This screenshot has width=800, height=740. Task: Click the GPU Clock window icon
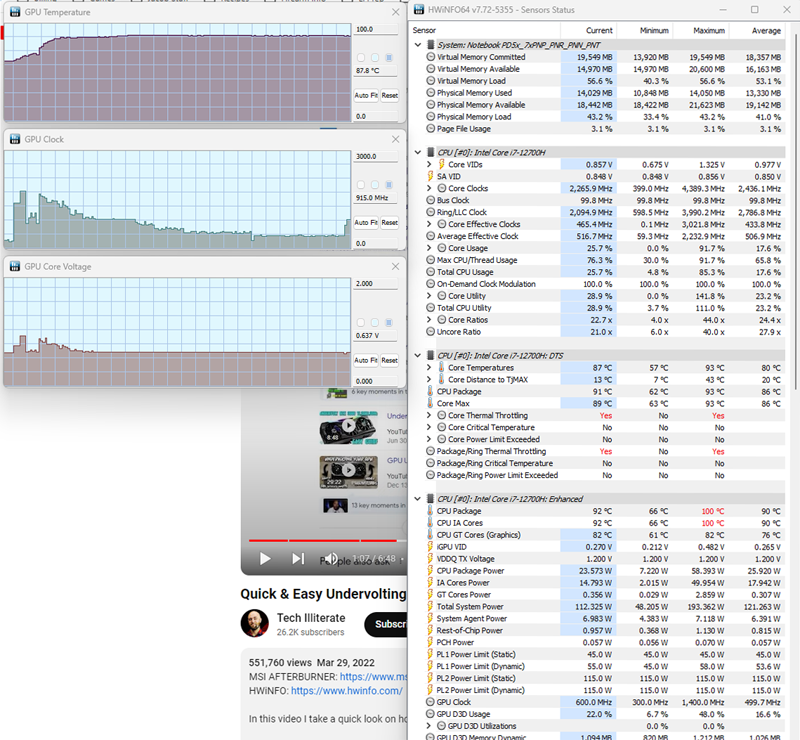(15, 139)
